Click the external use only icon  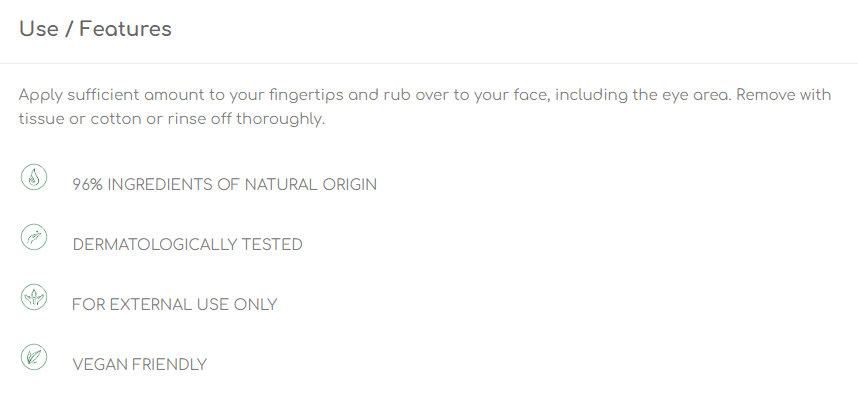click(x=34, y=298)
